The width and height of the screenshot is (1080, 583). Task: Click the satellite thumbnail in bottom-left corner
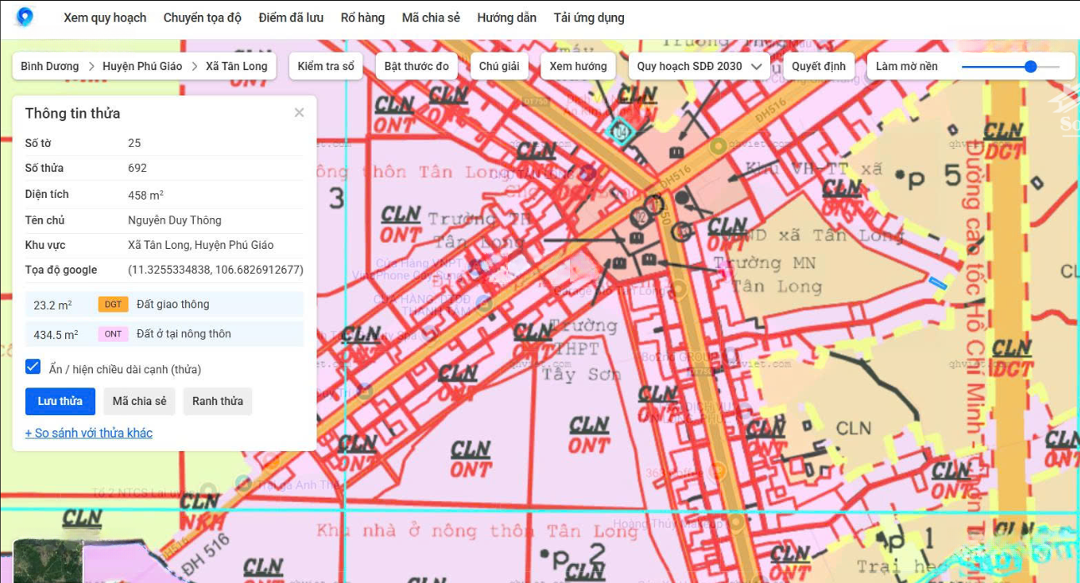point(47,560)
